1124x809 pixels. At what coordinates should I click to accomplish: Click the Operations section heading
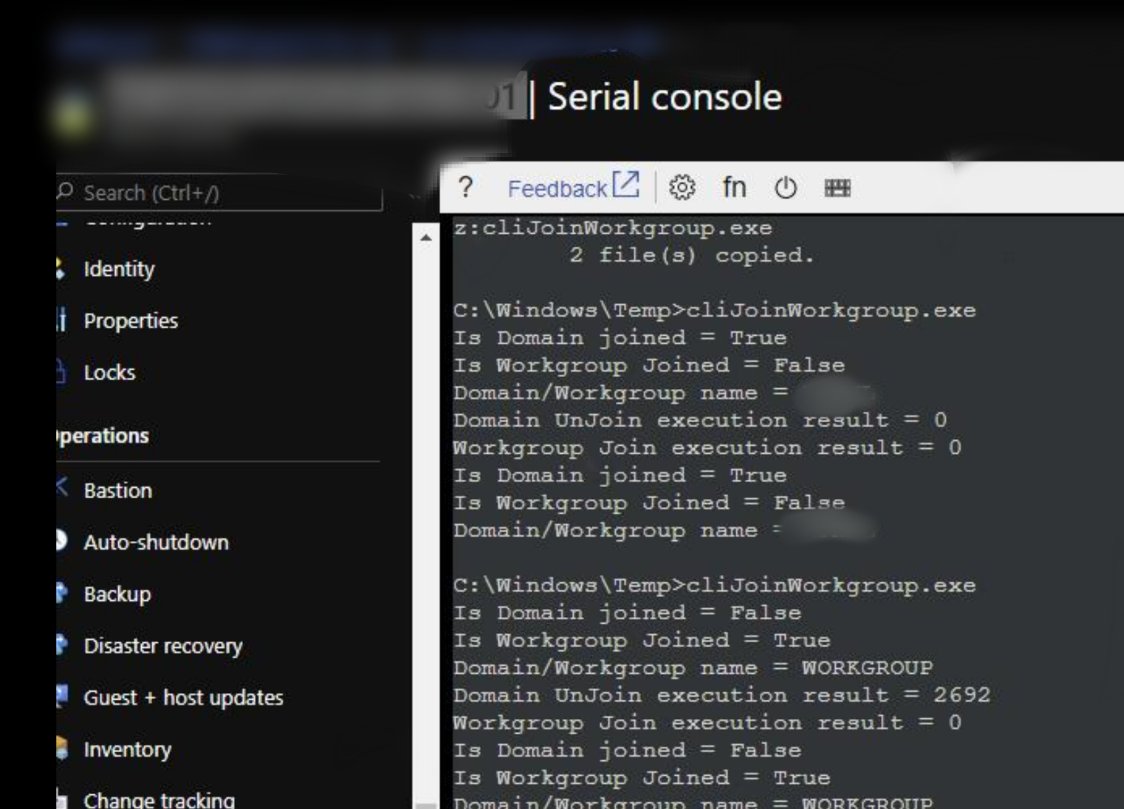coord(103,436)
